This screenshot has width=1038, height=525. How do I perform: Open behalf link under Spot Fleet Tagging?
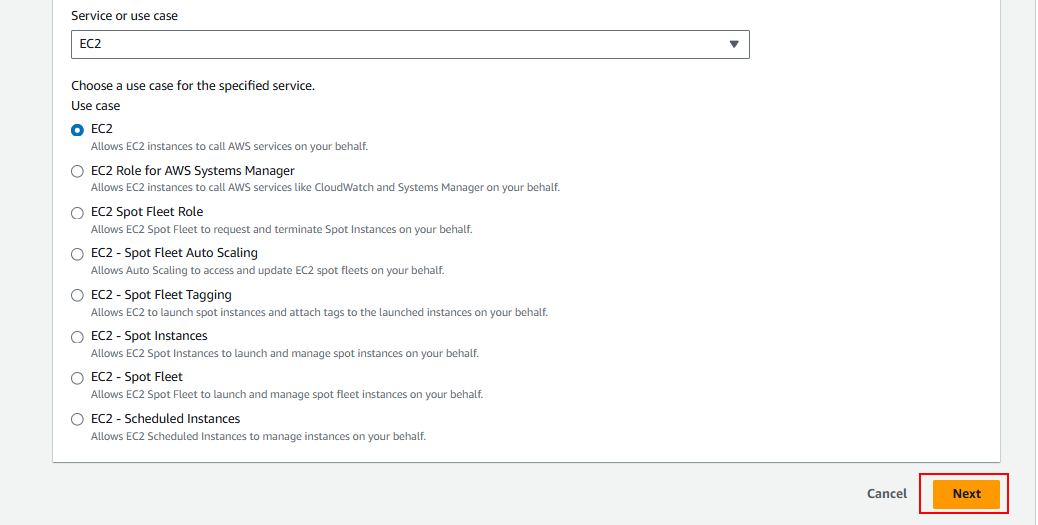click(530, 312)
